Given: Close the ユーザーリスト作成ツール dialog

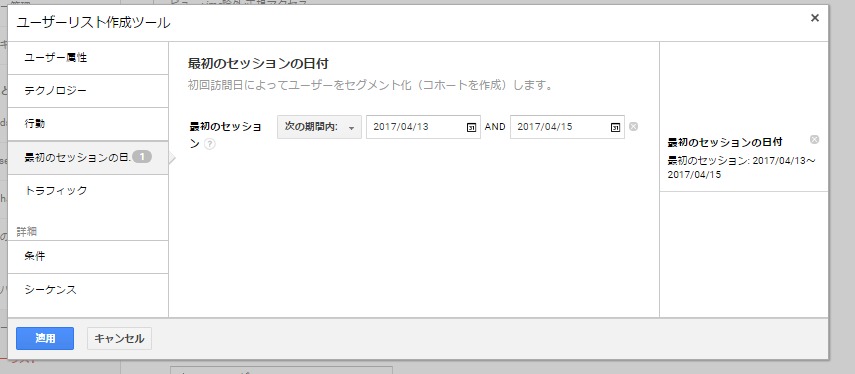Looking at the screenshot, I should click(815, 18).
